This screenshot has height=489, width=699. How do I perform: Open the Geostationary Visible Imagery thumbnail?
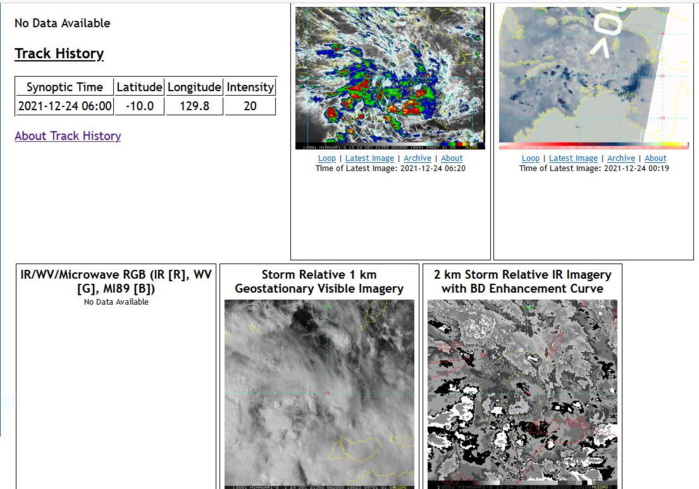point(318,392)
